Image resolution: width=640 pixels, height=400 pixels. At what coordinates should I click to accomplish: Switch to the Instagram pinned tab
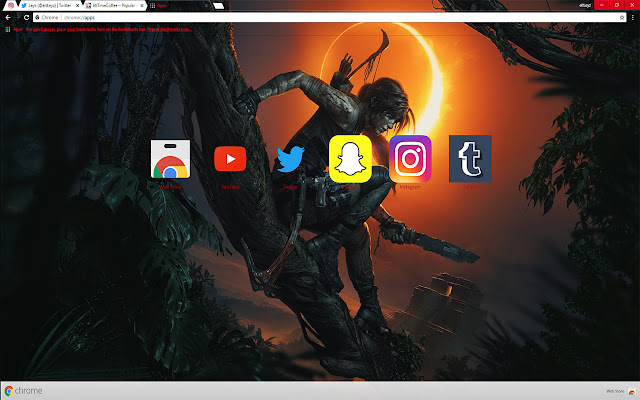pos(11,5)
